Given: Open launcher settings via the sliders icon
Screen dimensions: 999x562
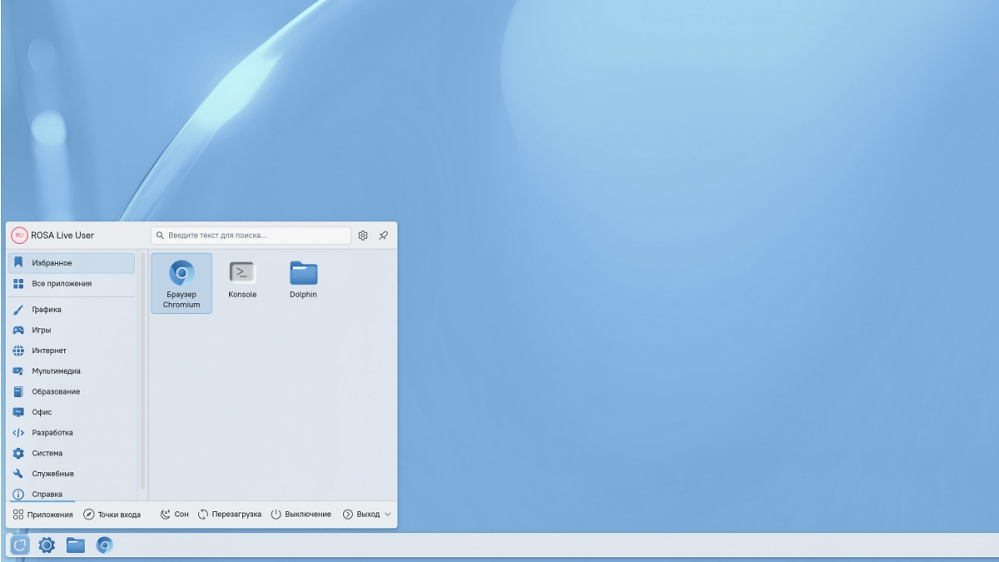Looking at the screenshot, I should (363, 235).
